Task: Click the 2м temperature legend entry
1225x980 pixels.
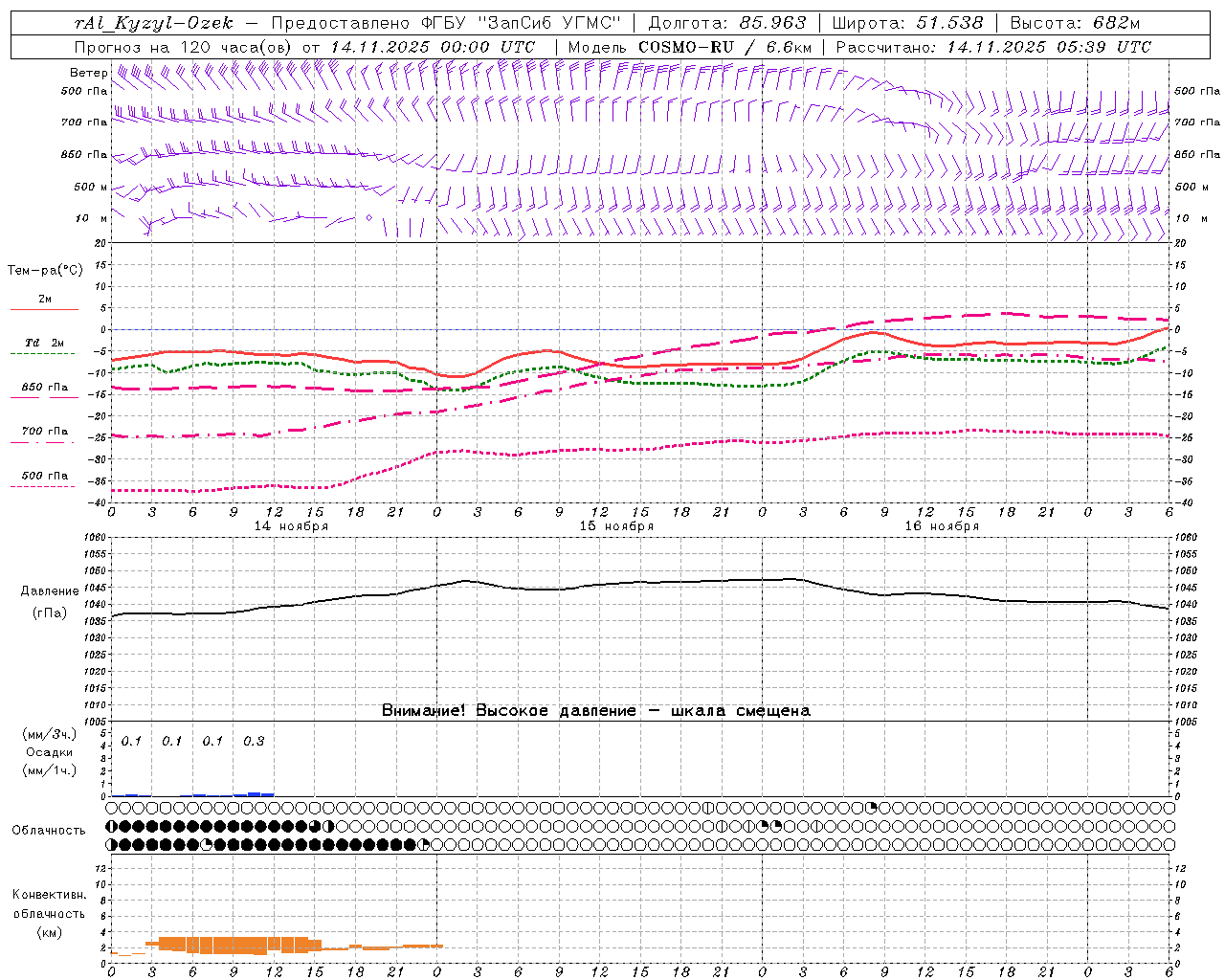Action: pyautogui.click(x=45, y=303)
